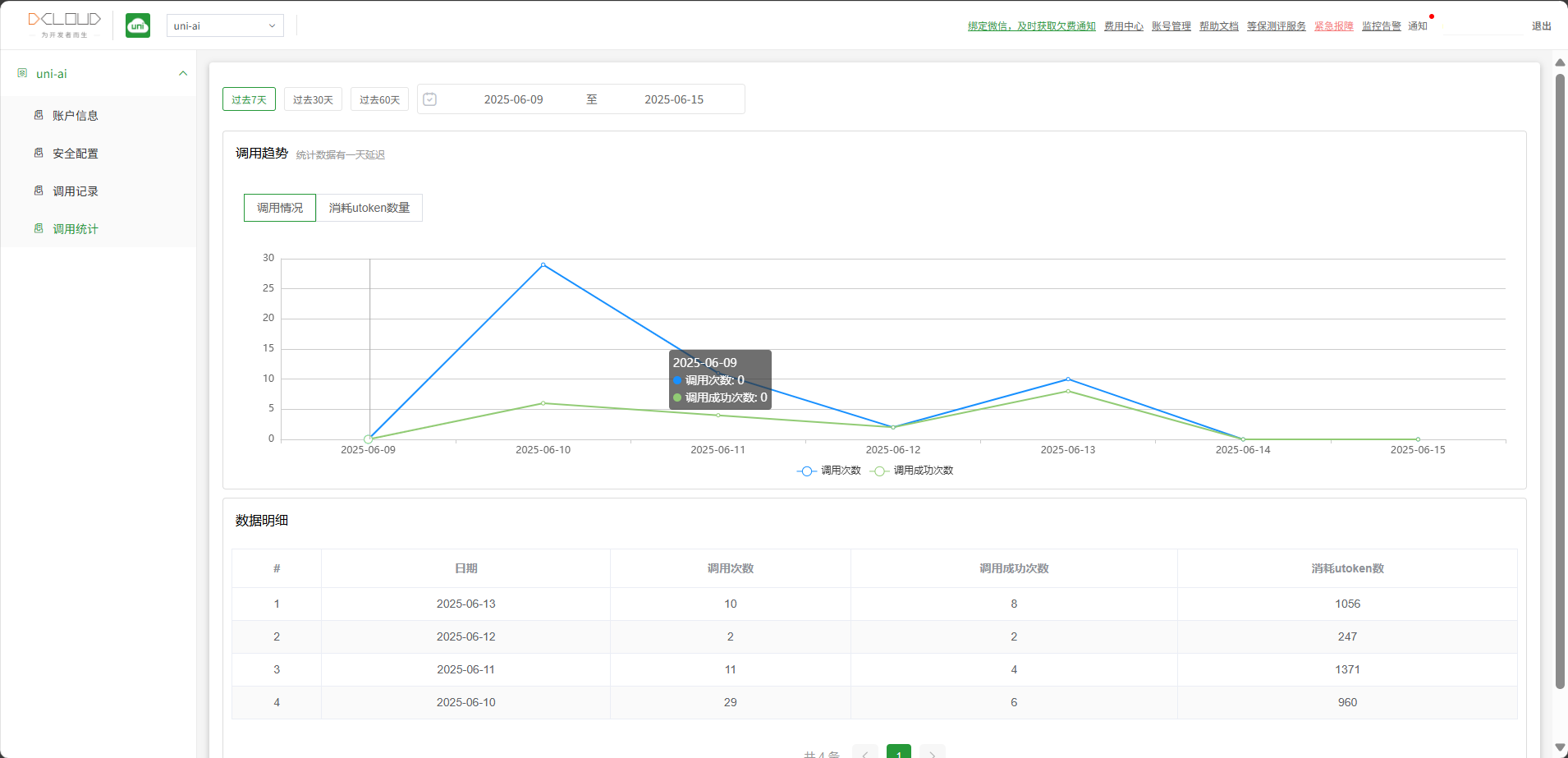Screen dimensions: 1568x758
Task: Open the uni-ai service dropdown
Action: (x=225, y=25)
